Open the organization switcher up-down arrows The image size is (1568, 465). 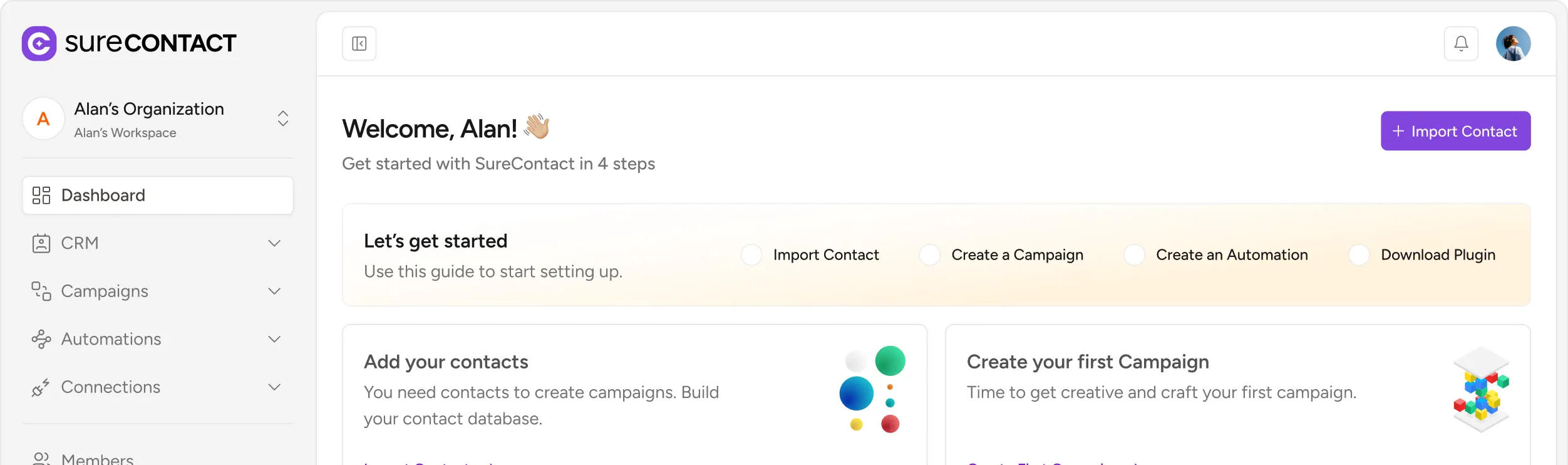pos(283,118)
